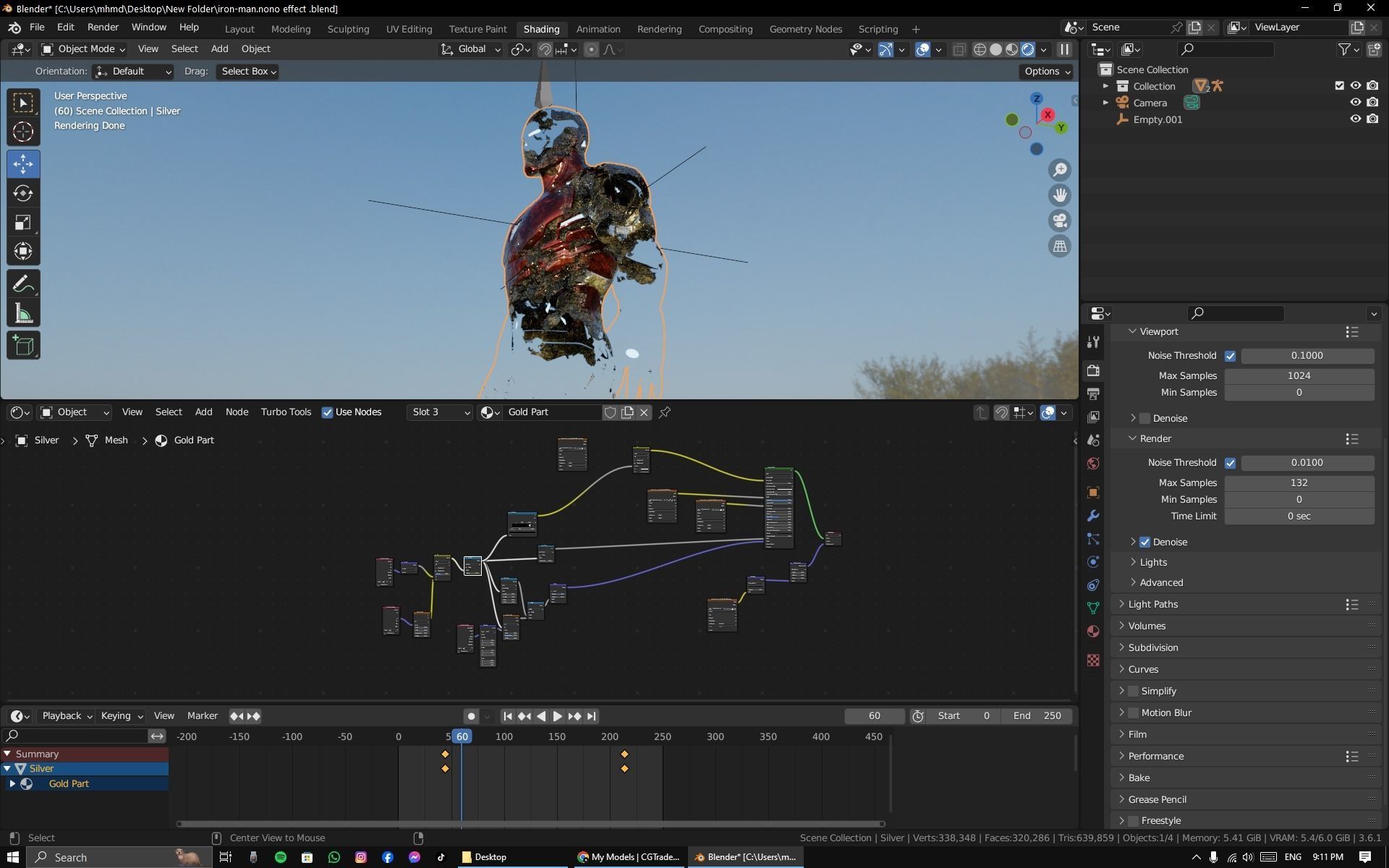The height and width of the screenshot is (868, 1389).
Task: Select the Rotate tool in viewport toolbar
Action: 23,193
